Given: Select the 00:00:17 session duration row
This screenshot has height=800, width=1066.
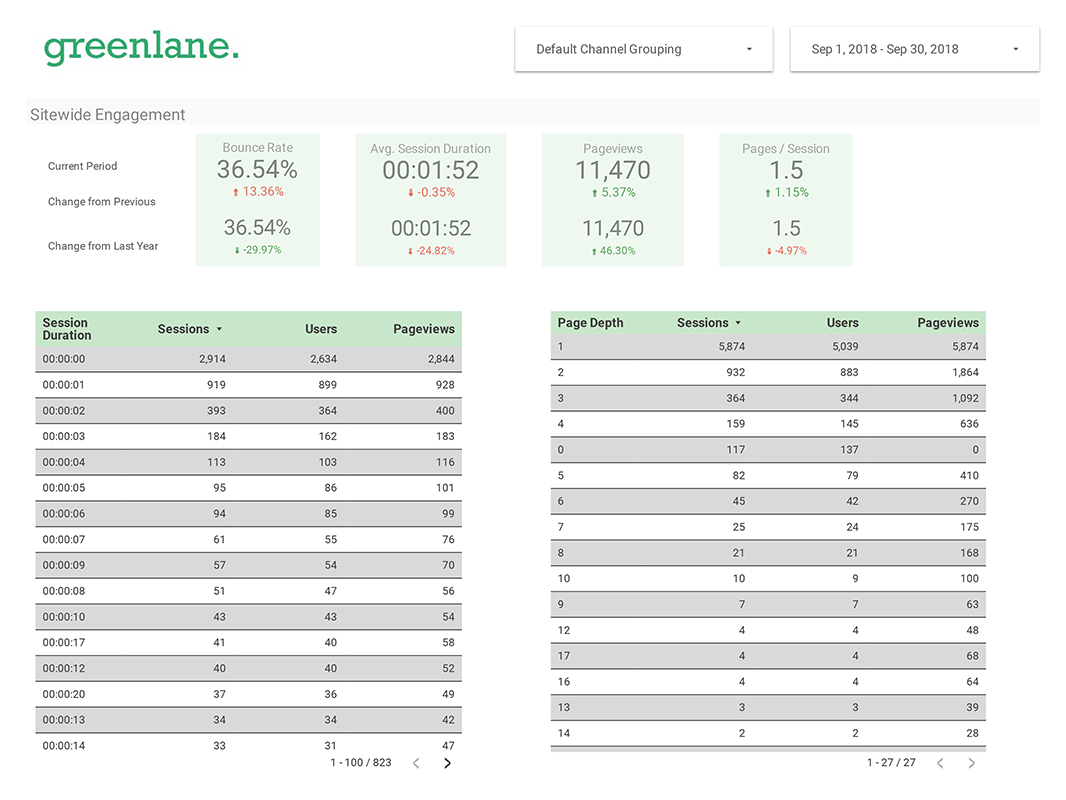Looking at the screenshot, I should click(x=248, y=642).
